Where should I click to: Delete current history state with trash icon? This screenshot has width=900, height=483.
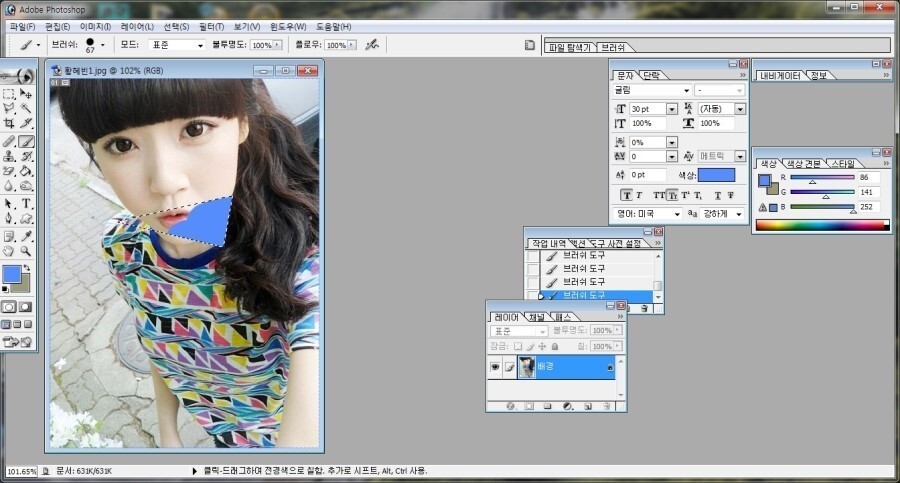point(644,309)
